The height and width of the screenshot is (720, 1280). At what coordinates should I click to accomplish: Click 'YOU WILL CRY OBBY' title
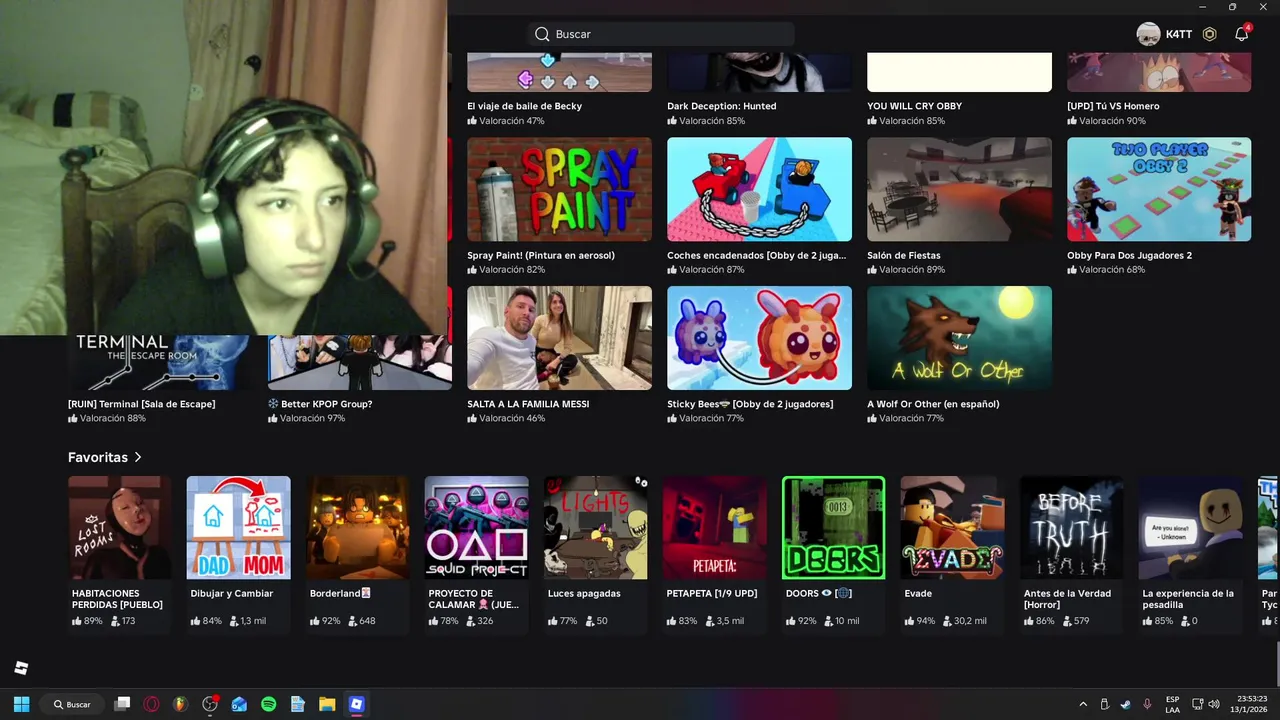click(x=914, y=106)
